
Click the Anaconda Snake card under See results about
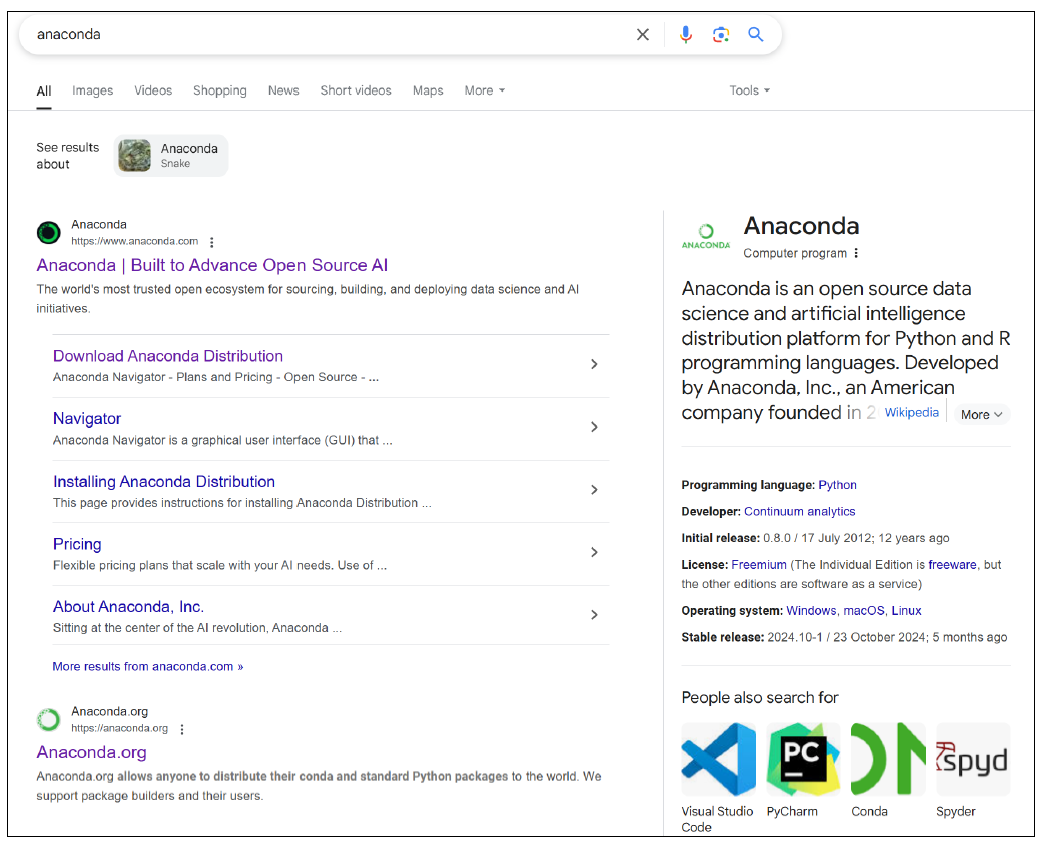coord(170,156)
